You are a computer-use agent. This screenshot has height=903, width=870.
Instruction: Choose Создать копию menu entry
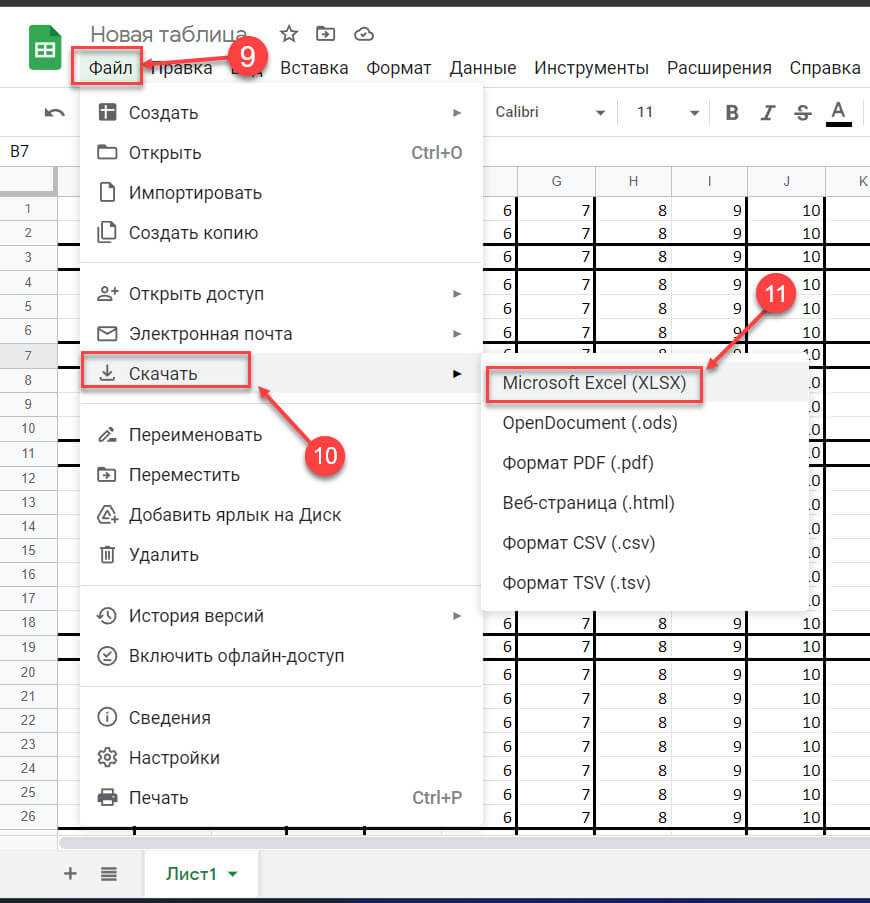(281, 233)
